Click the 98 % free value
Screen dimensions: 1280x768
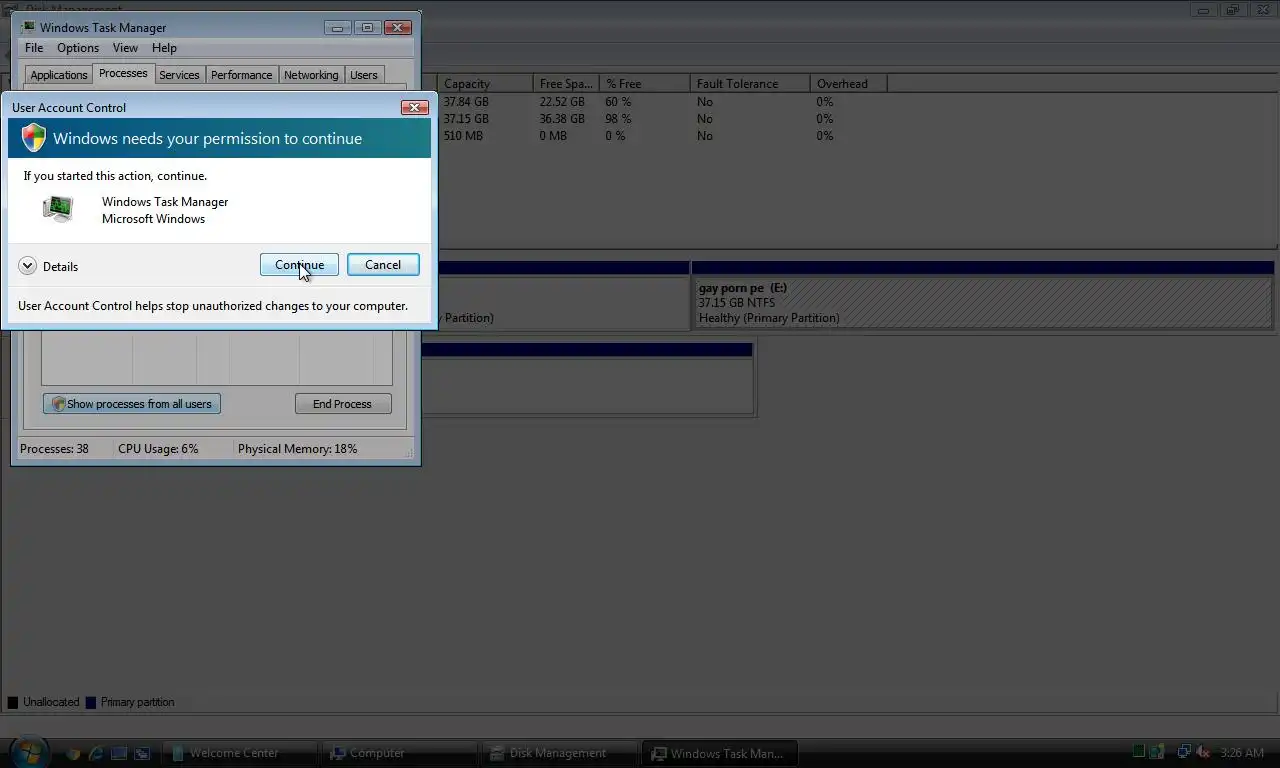pos(618,119)
